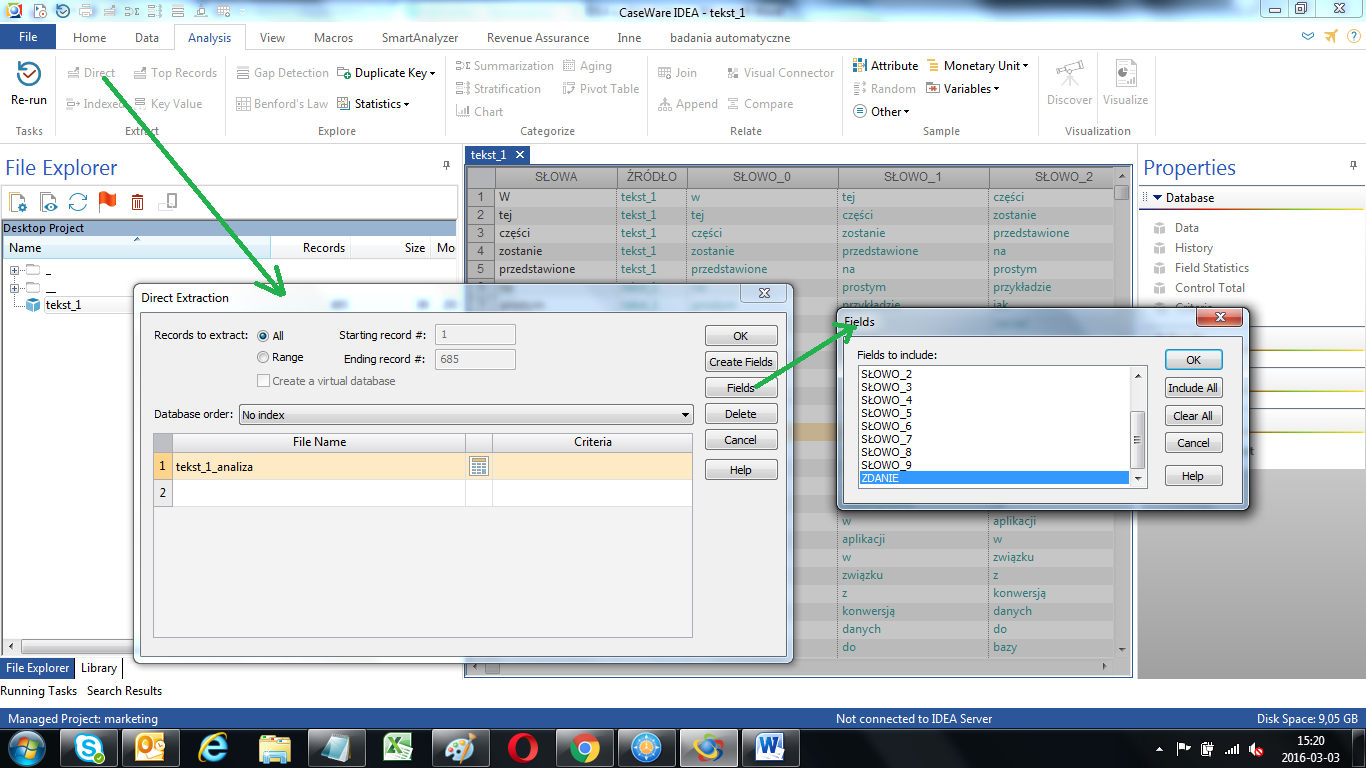Image resolution: width=1366 pixels, height=768 pixels.
Task: Open the SmartAnalyzer ribbon tab
Action: click(420, 38)
